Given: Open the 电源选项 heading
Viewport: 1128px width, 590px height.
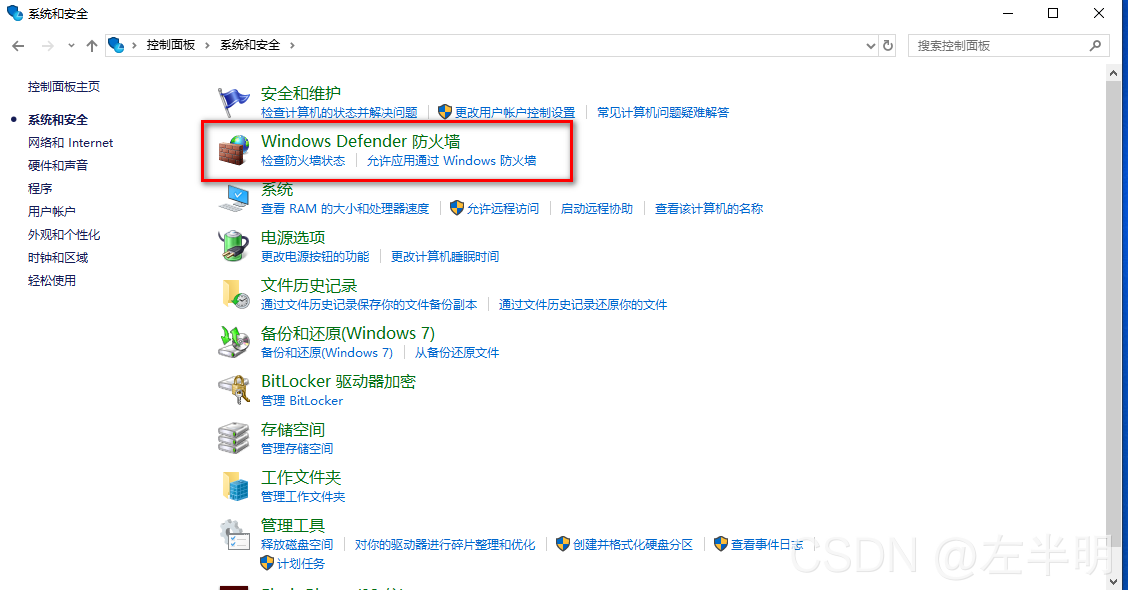Looking at the screenshot, I should (x=293, y=237).
